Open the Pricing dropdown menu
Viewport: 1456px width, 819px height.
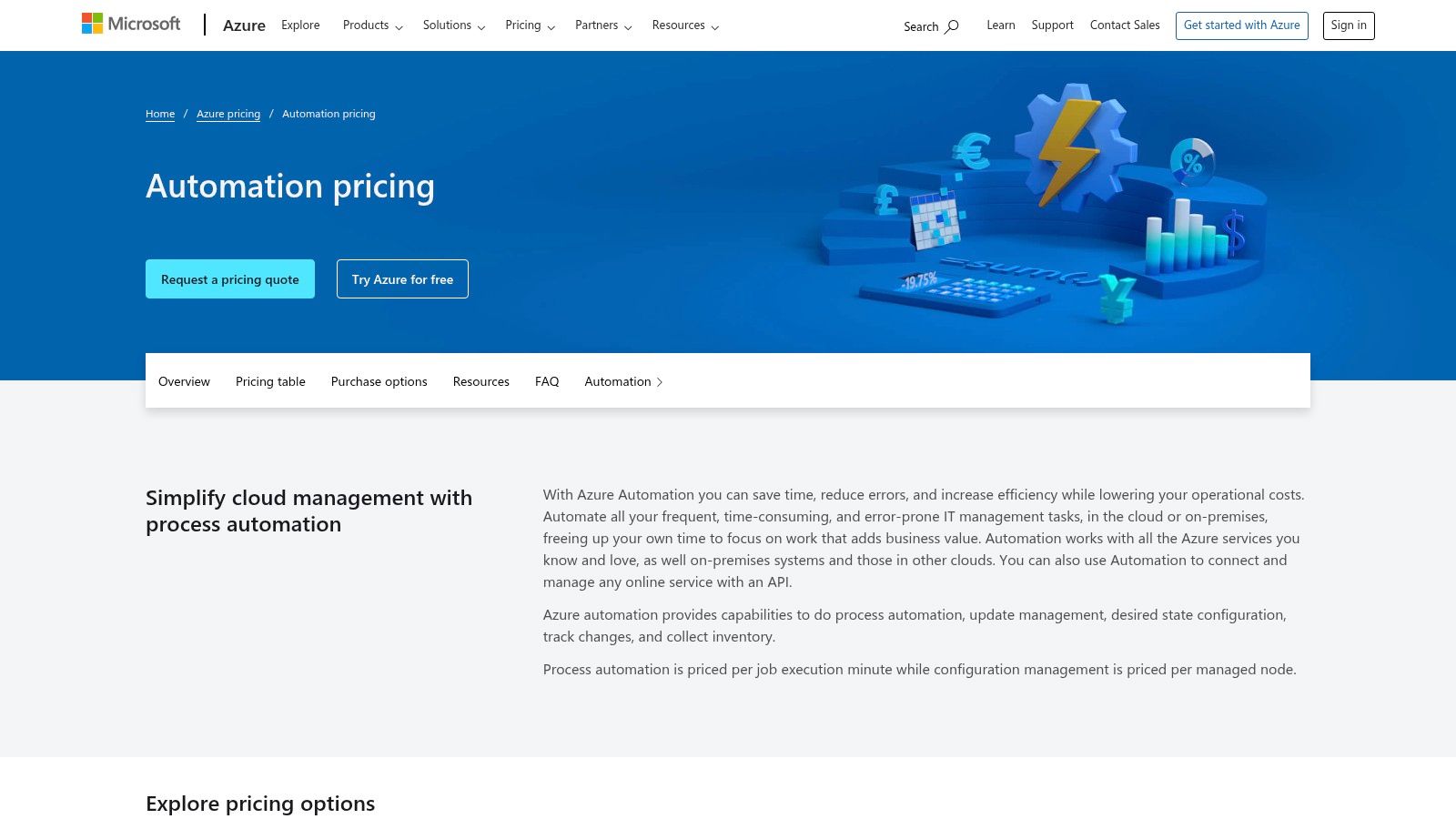coord(530,25)
